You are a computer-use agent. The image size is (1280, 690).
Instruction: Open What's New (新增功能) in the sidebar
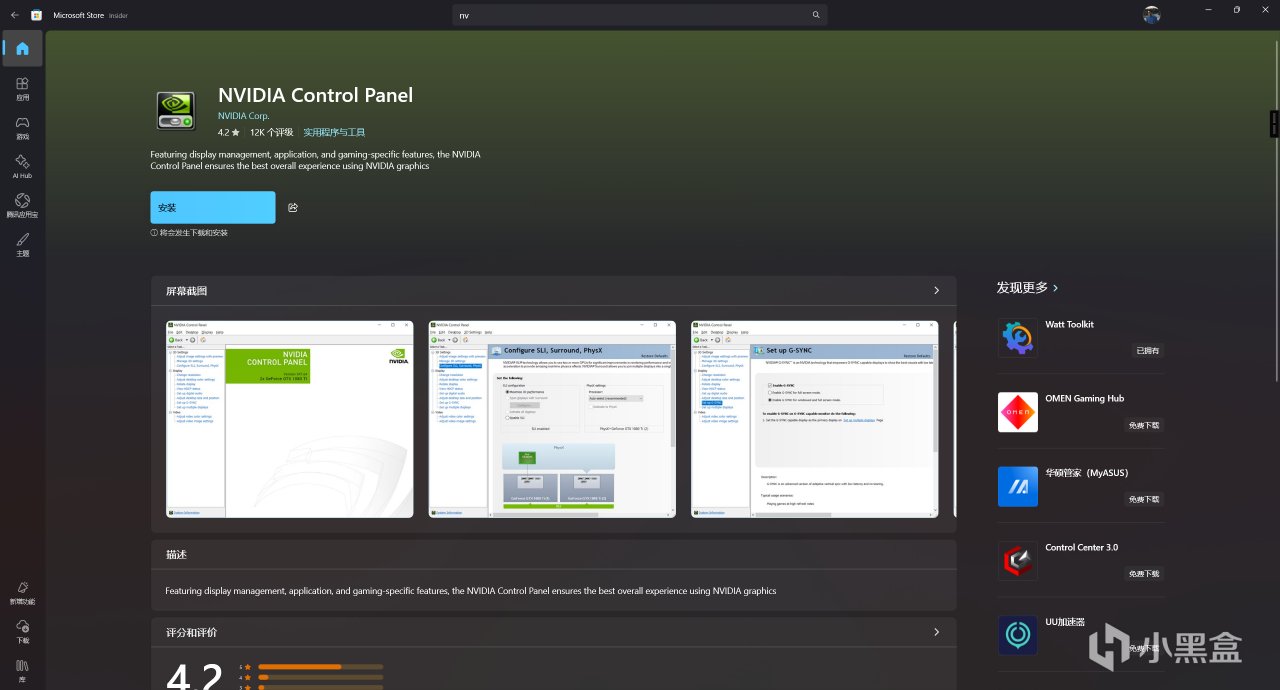(22, 592)
